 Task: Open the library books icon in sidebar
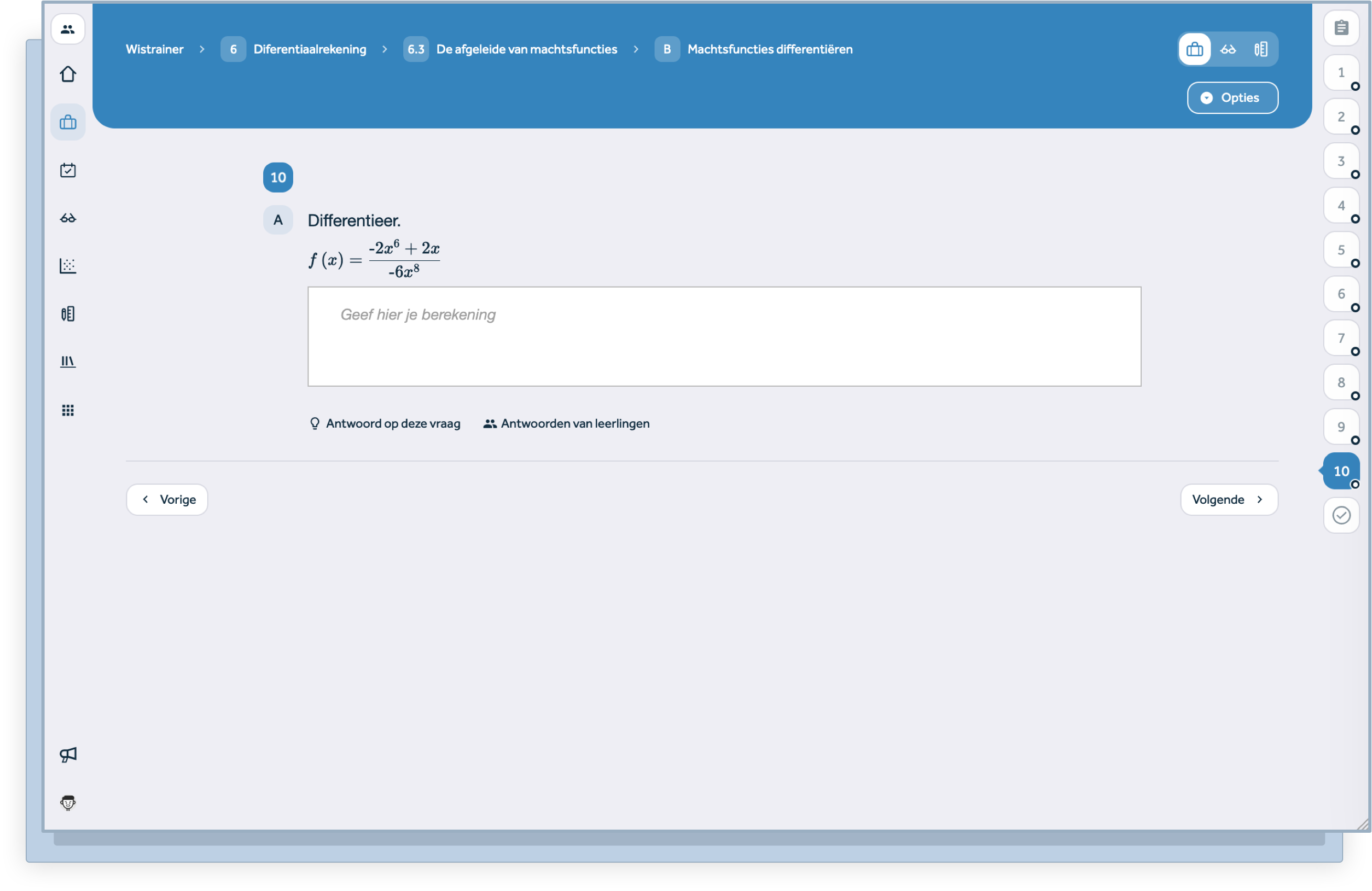point(68,362)
